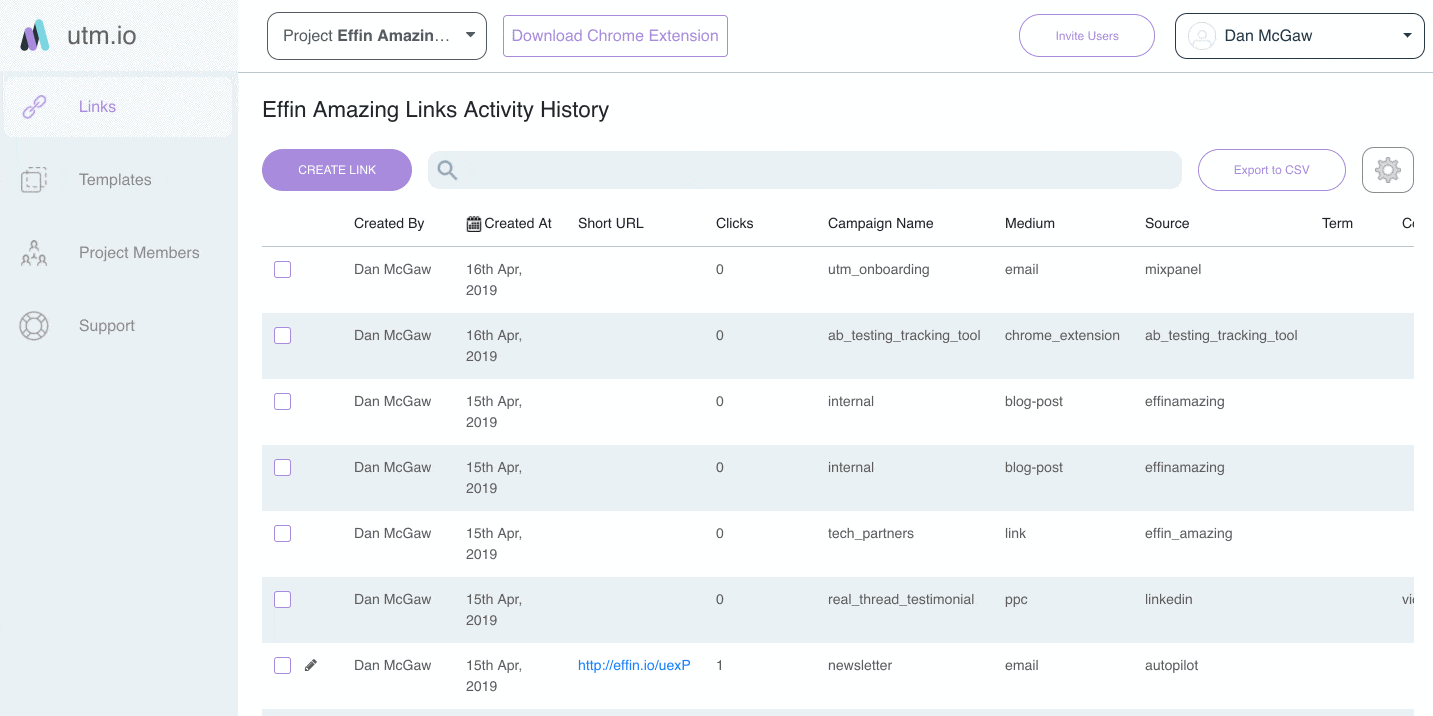Click the magnifying glass search icon
The width and height of the screenshot is (1433, 716).
(x=448, y=170)
